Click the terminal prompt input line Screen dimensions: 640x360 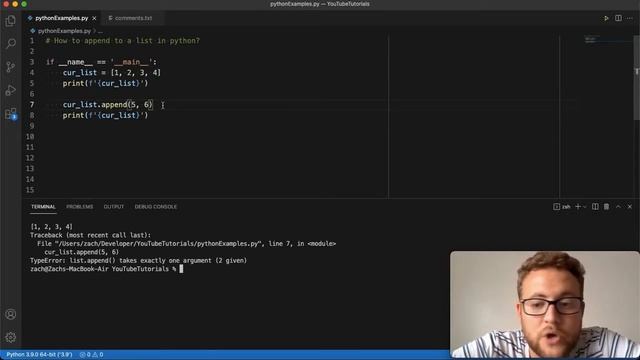point(107,269)
